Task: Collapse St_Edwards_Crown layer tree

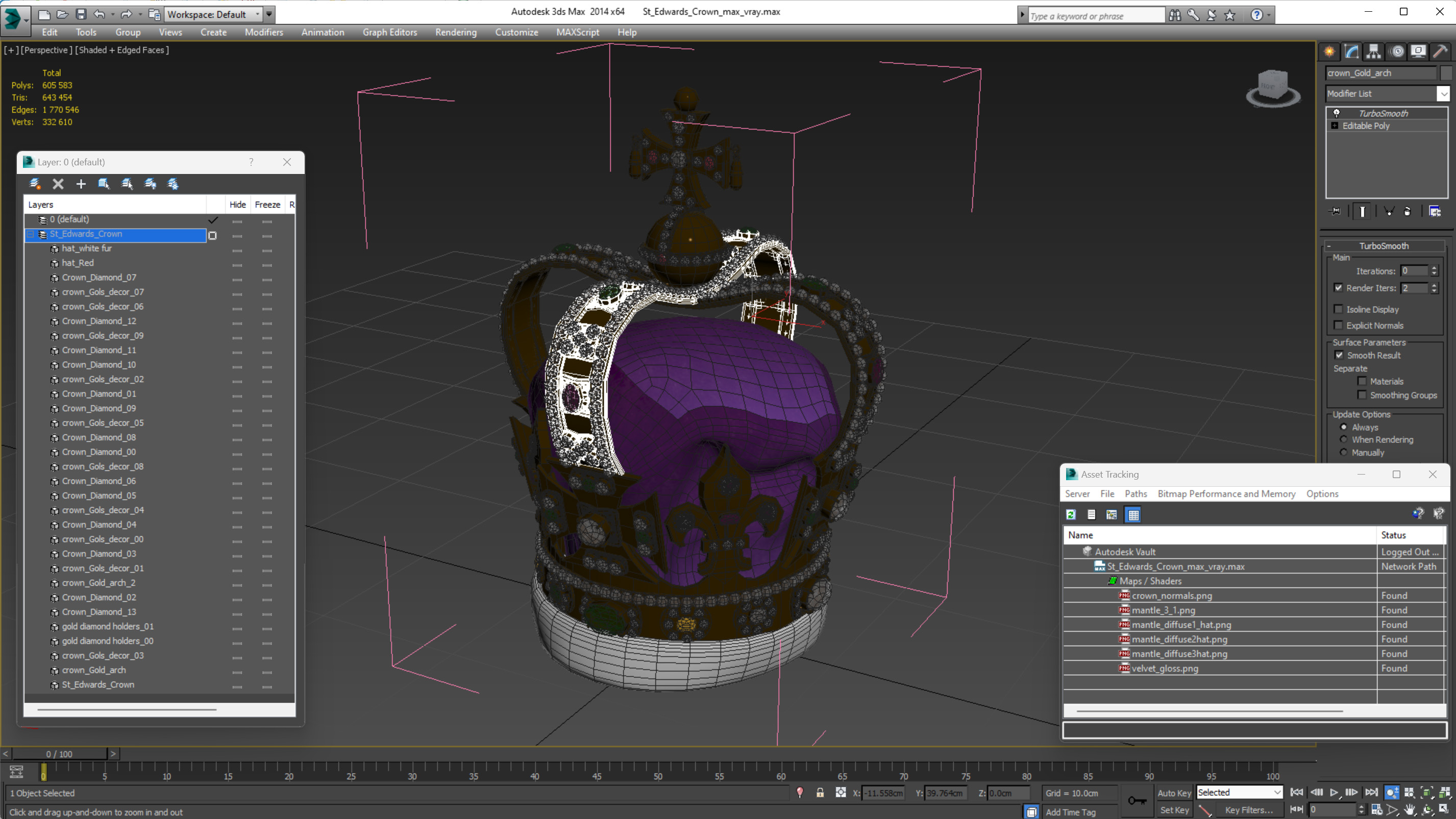Action: pos(31,234)
